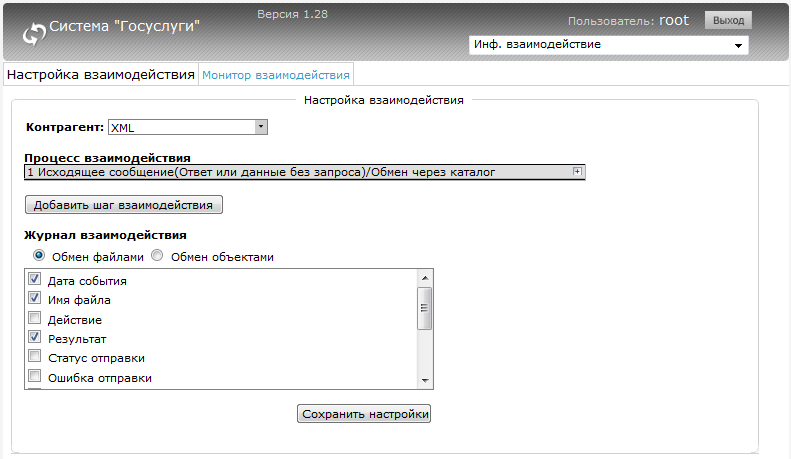Switch to "Монитор взаимодействия" tab
791x459 pixels.
tap(275, 75)
